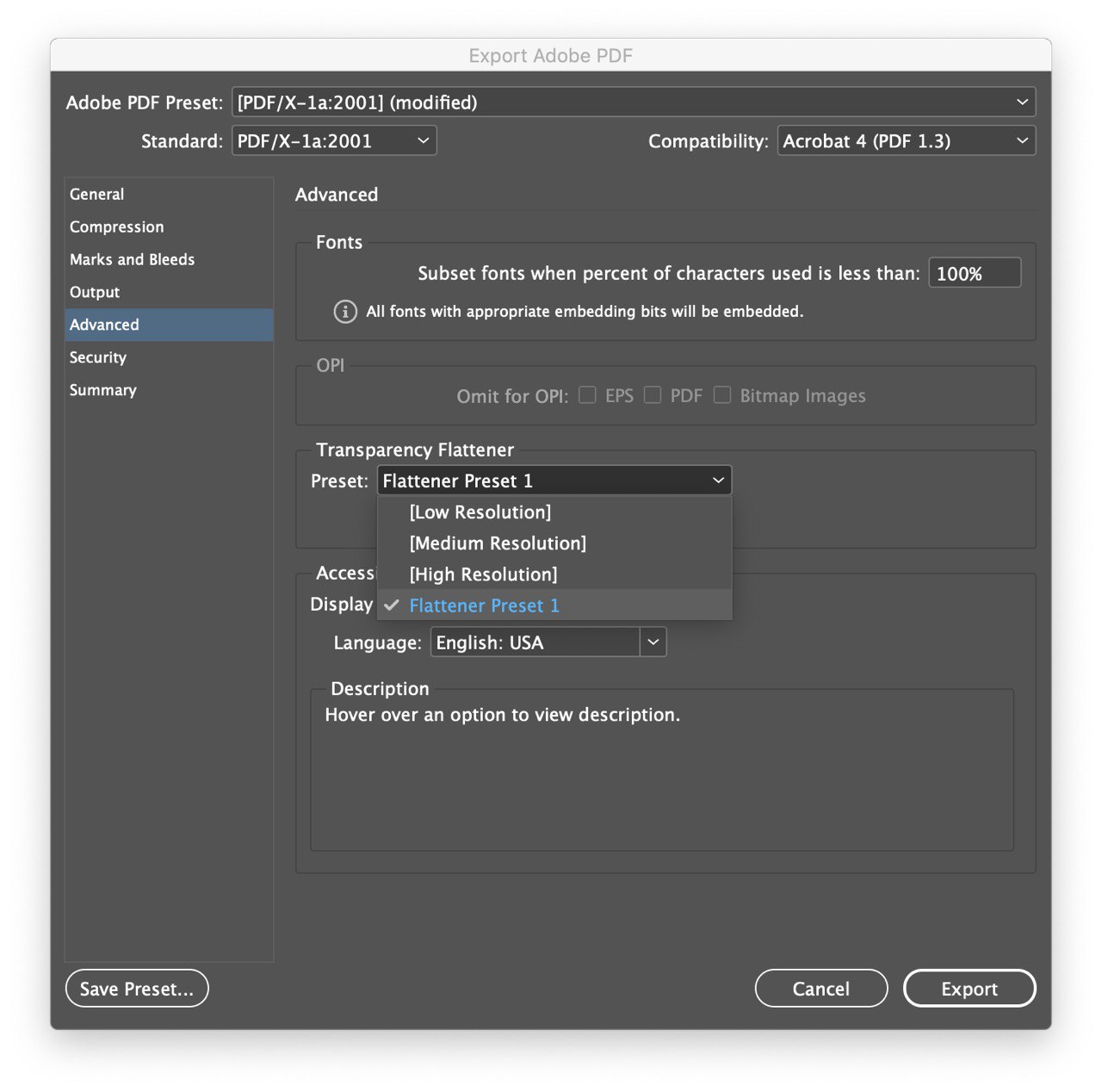Click the Description hint text

[x=503, y=715]
